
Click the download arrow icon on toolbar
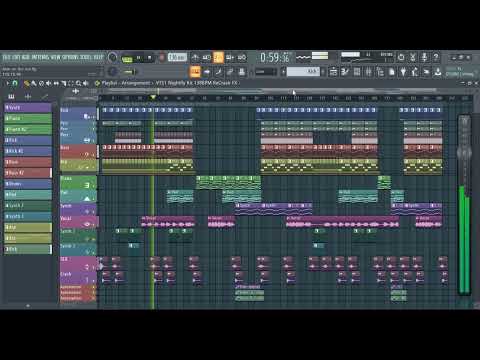coord(438,72)
